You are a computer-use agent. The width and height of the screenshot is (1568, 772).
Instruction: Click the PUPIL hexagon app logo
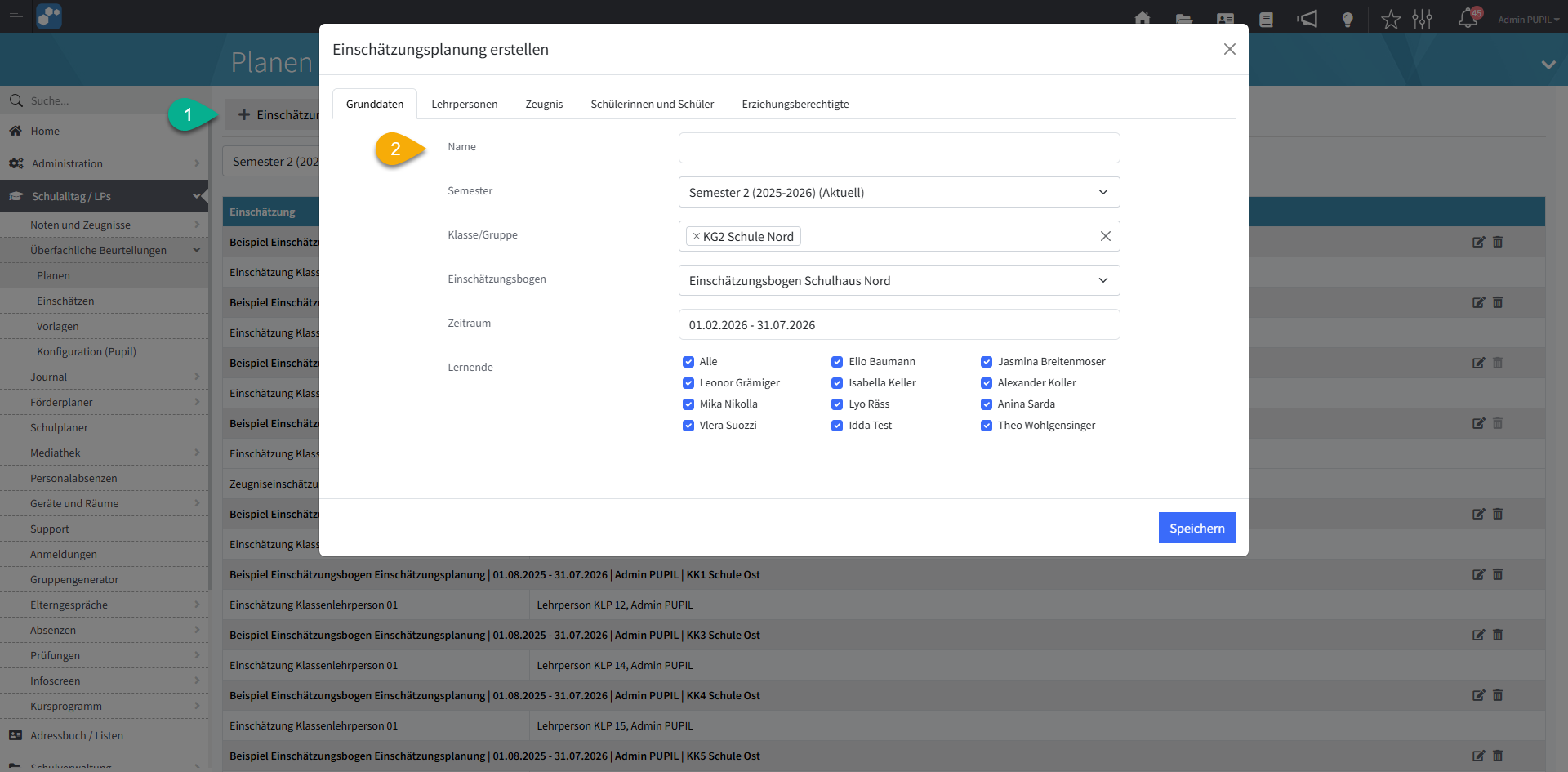click(x=49, y=16)
